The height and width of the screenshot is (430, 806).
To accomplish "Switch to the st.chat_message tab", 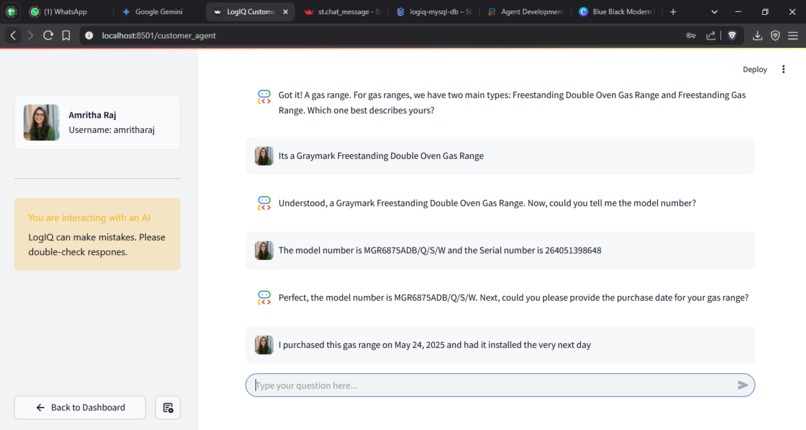I will (x=342, y=11).
